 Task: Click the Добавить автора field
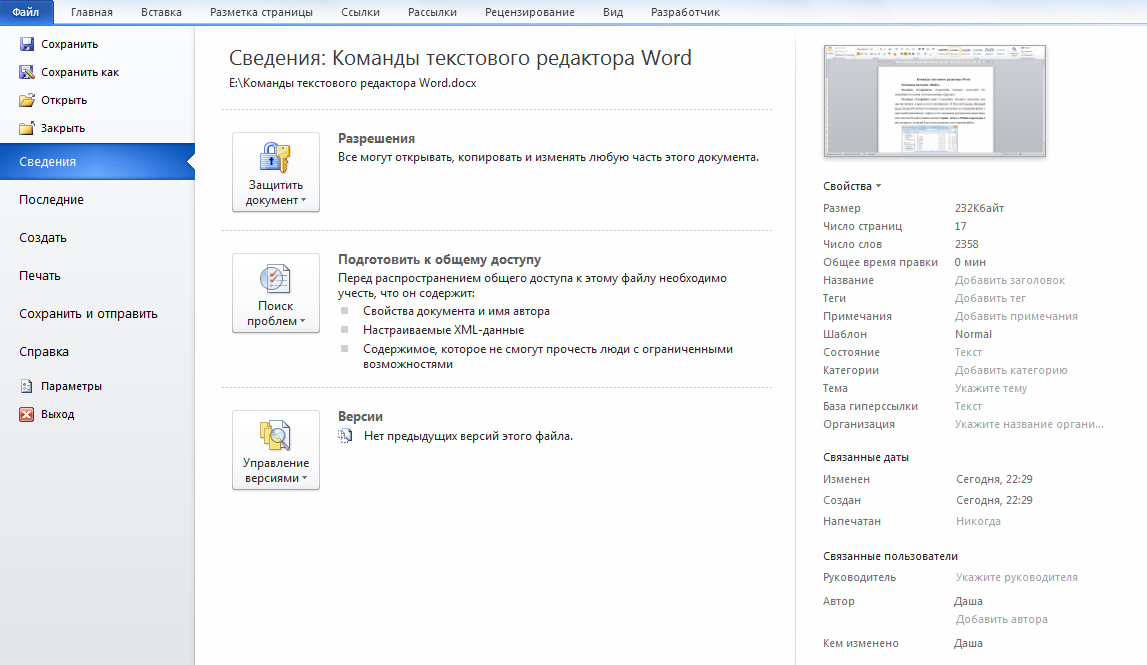click(1001, 619)
